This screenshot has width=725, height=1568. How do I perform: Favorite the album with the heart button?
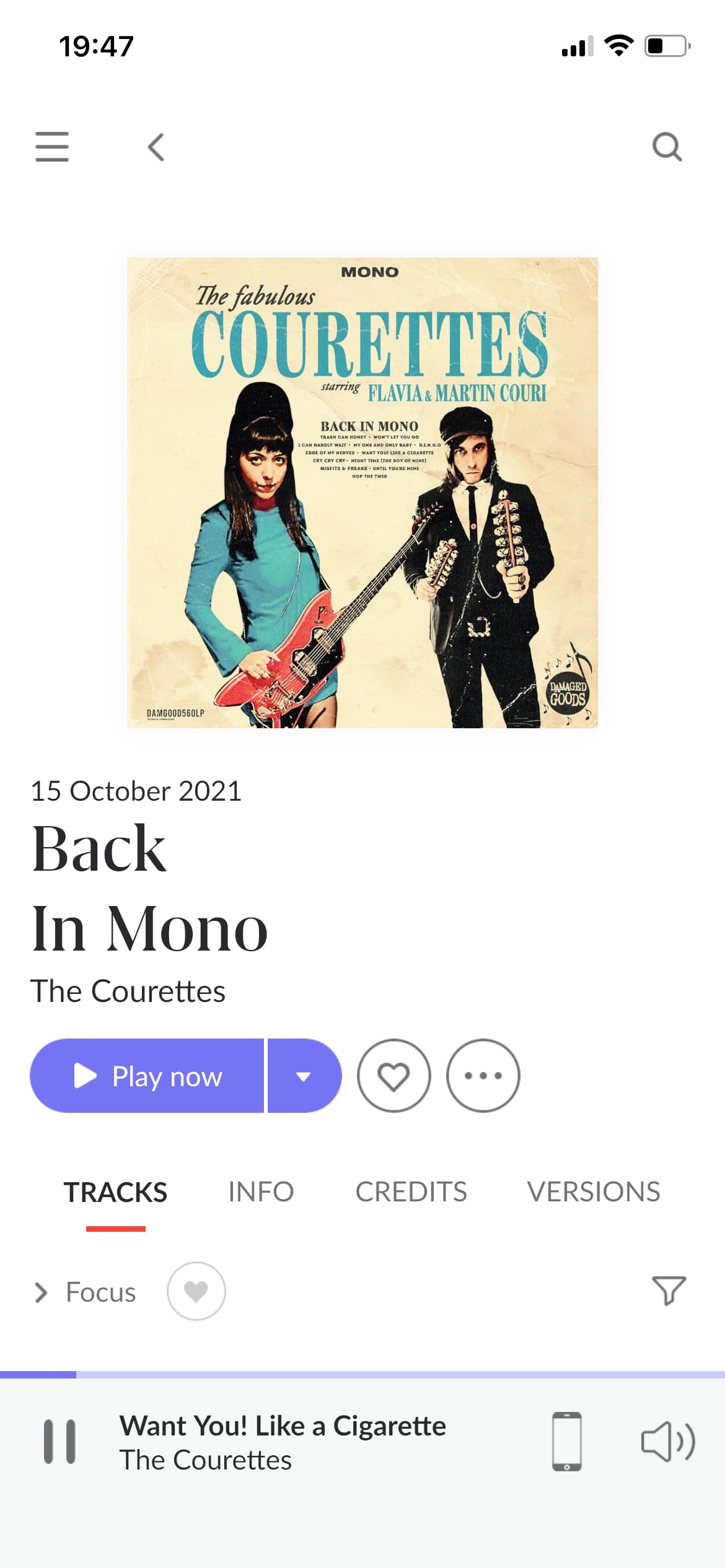click(394, 1076)
